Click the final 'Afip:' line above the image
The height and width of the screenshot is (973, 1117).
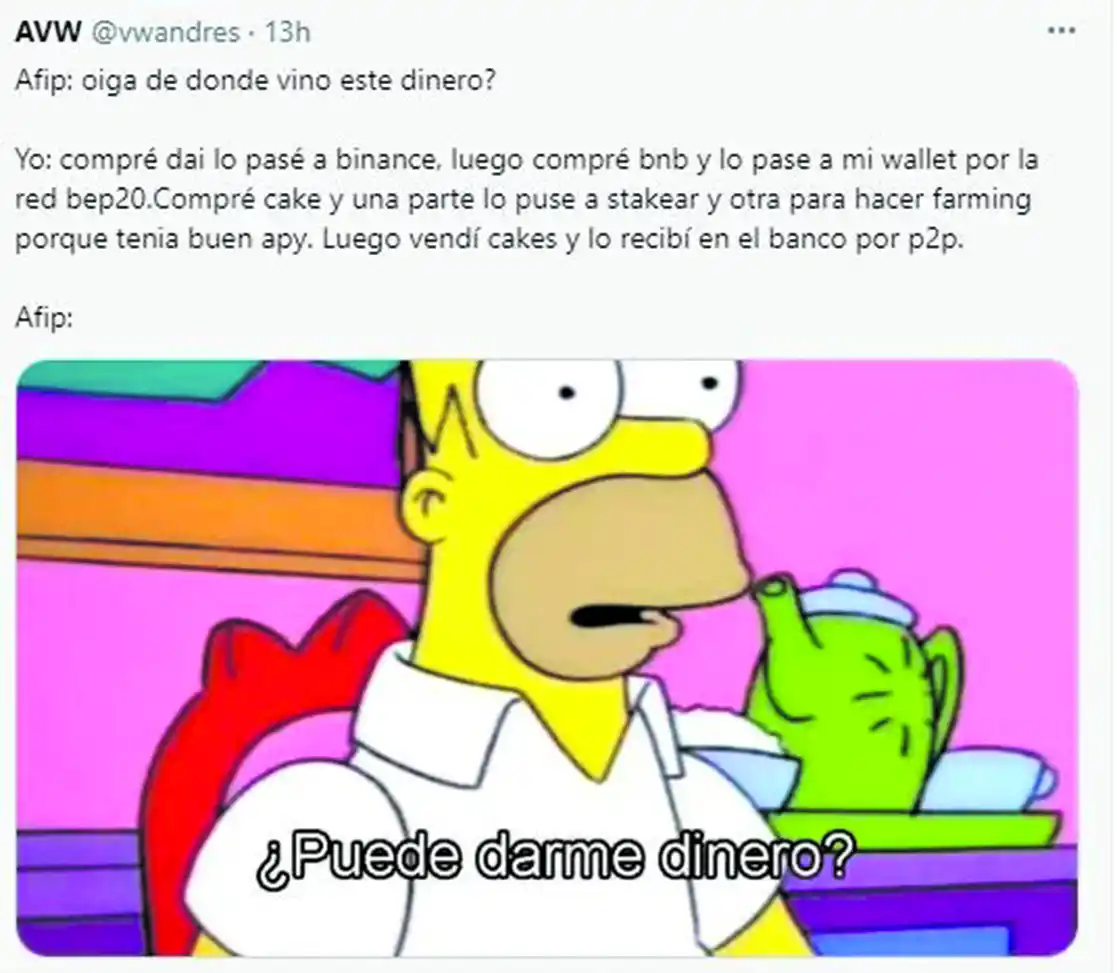coord(44,317)
